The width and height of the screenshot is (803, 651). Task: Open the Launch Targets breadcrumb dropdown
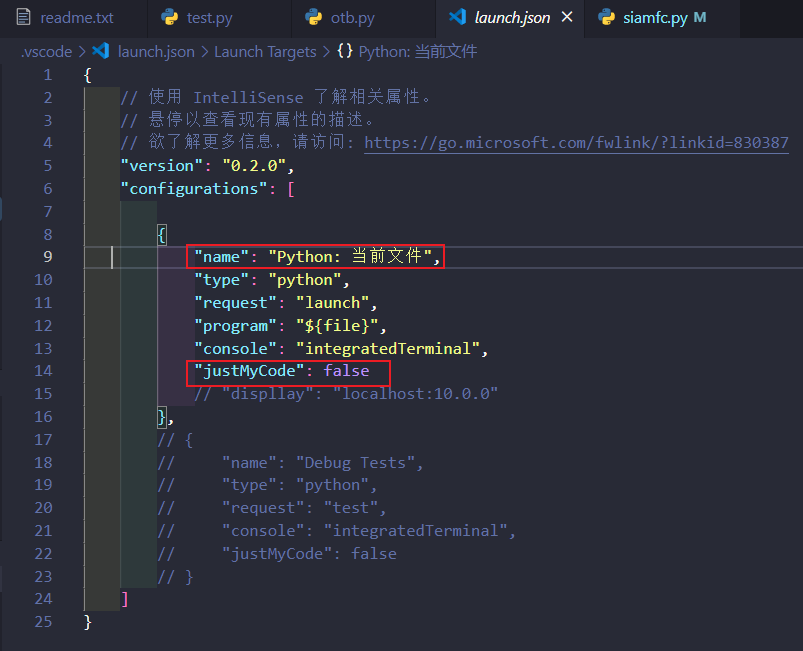click(x=264, y=51)
